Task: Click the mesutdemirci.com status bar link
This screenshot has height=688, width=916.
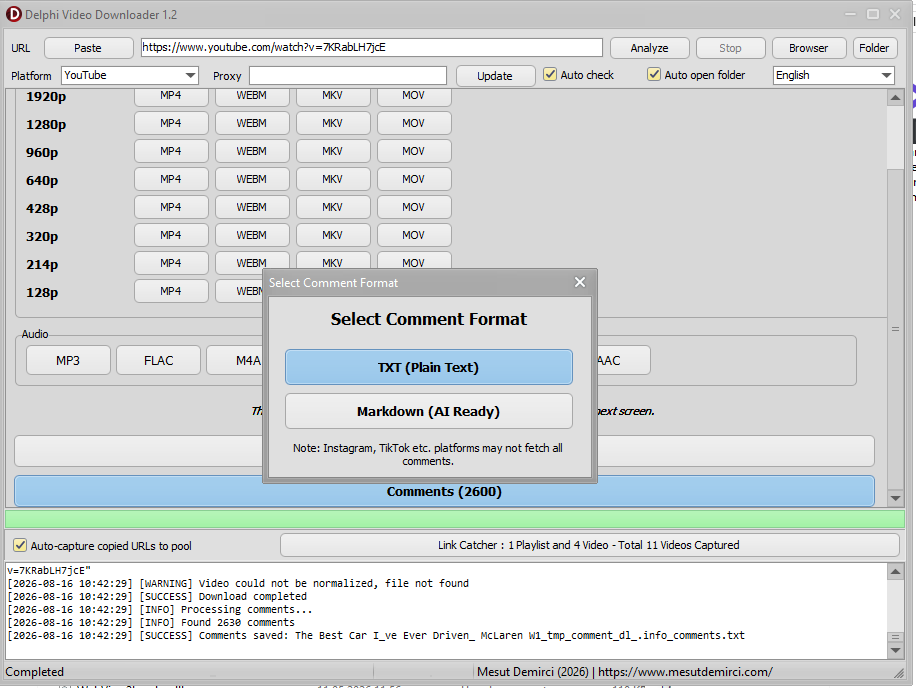Action: (x=685, y=672)
